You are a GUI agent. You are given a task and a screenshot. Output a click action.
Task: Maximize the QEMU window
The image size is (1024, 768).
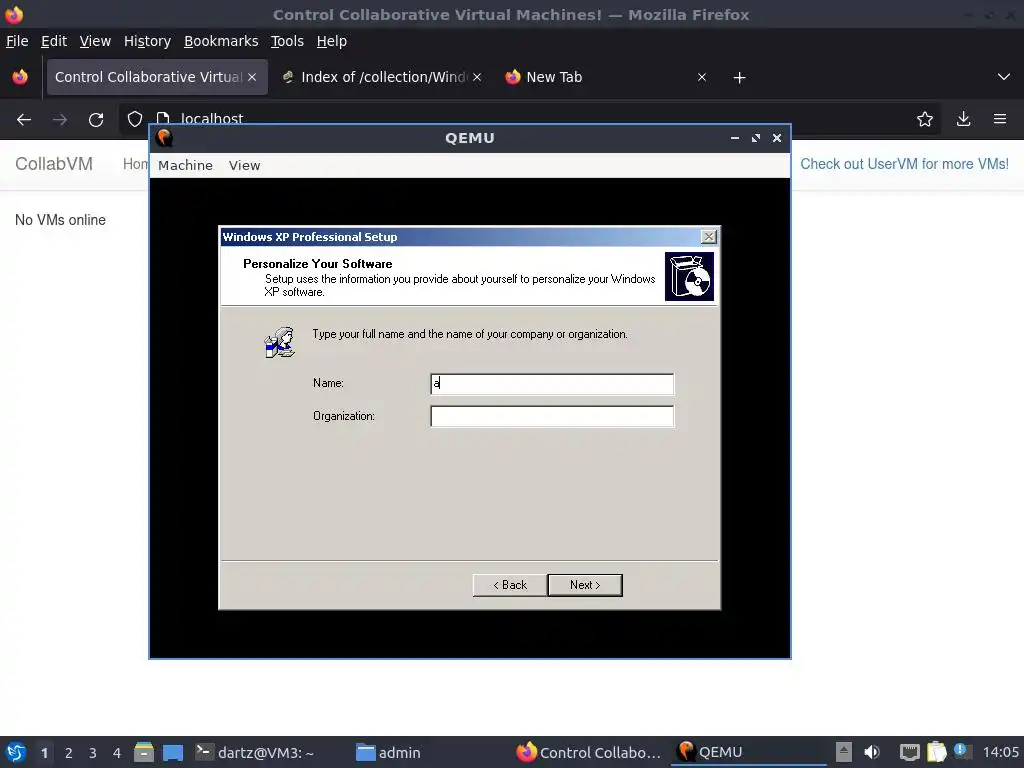756,138
